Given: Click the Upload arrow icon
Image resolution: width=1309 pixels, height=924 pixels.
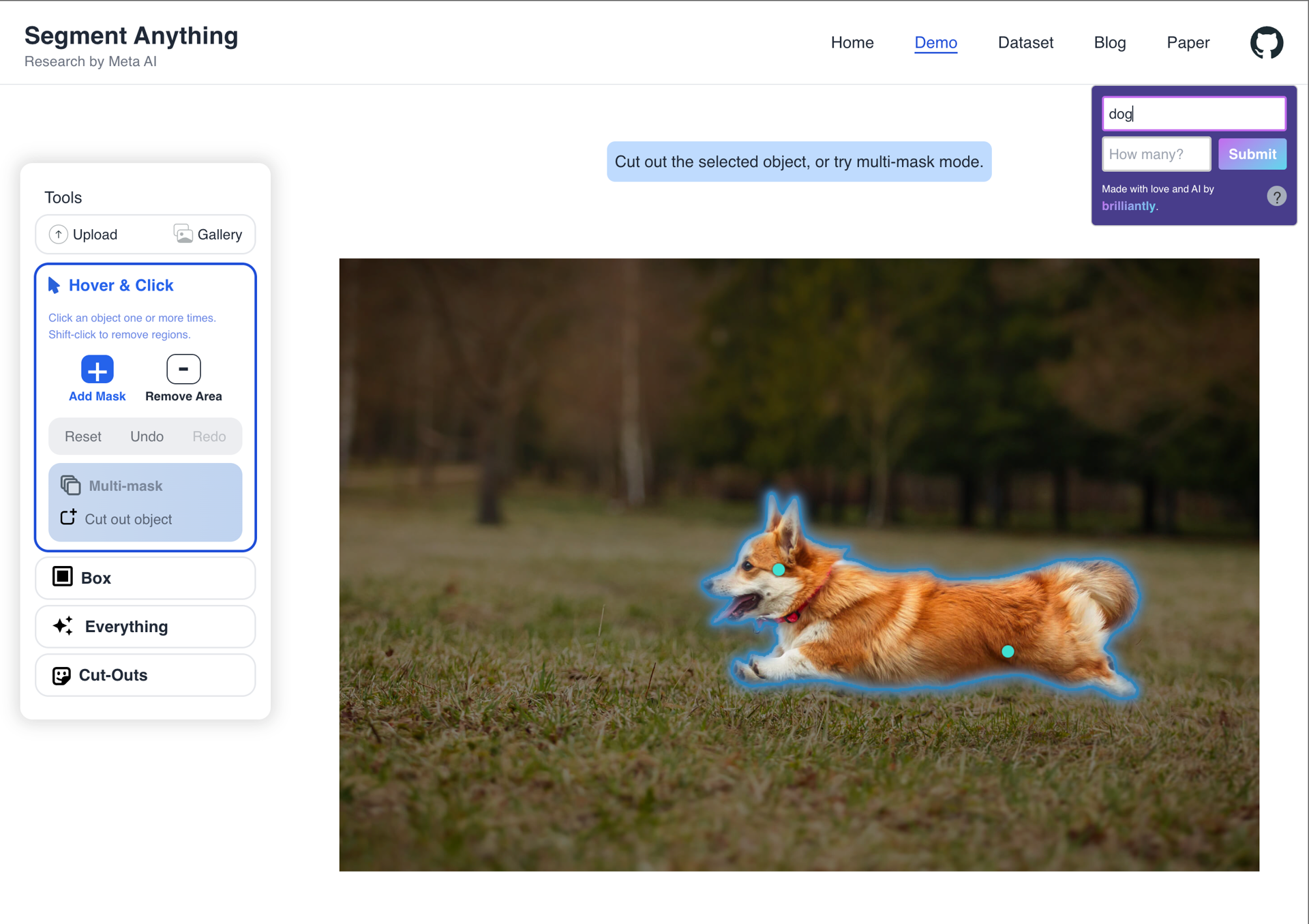Looking at the screenshot, I should click(x=59, y=235).
